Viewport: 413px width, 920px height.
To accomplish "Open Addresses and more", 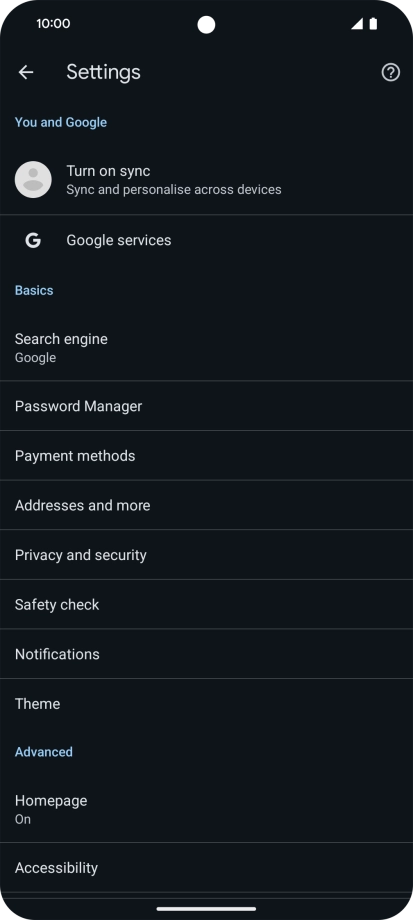I will tap(206, 505).
